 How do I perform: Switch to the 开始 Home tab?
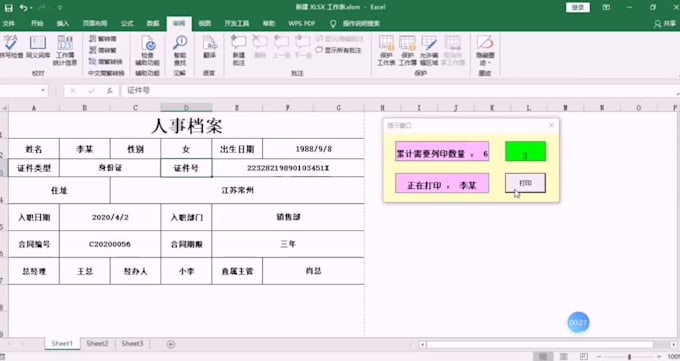point(37,23)
